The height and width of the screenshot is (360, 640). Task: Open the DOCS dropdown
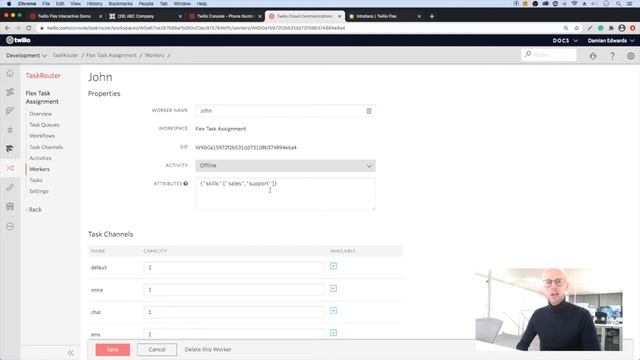(565, 40)
